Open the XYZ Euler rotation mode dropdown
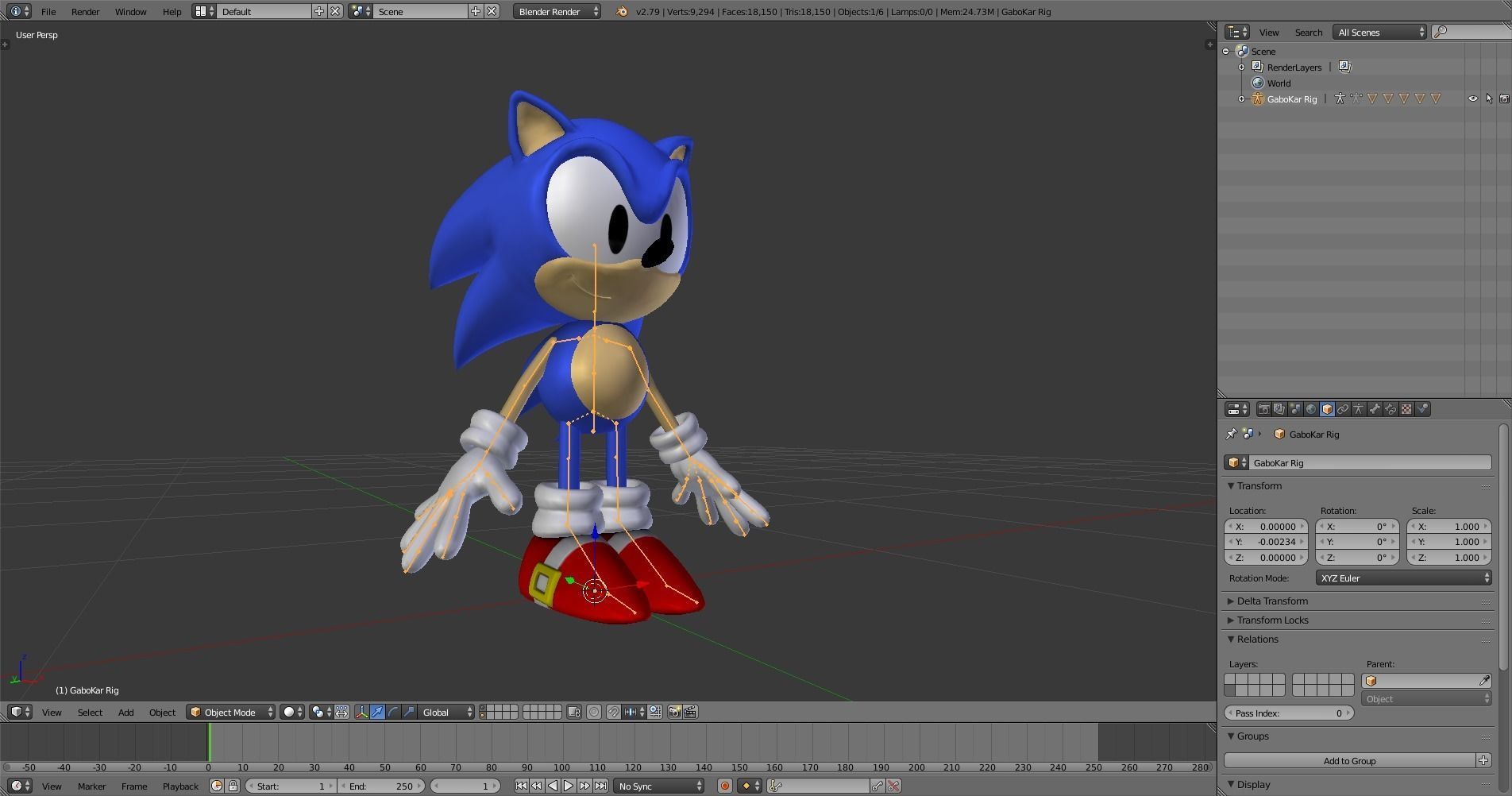 coord(1403,578)
